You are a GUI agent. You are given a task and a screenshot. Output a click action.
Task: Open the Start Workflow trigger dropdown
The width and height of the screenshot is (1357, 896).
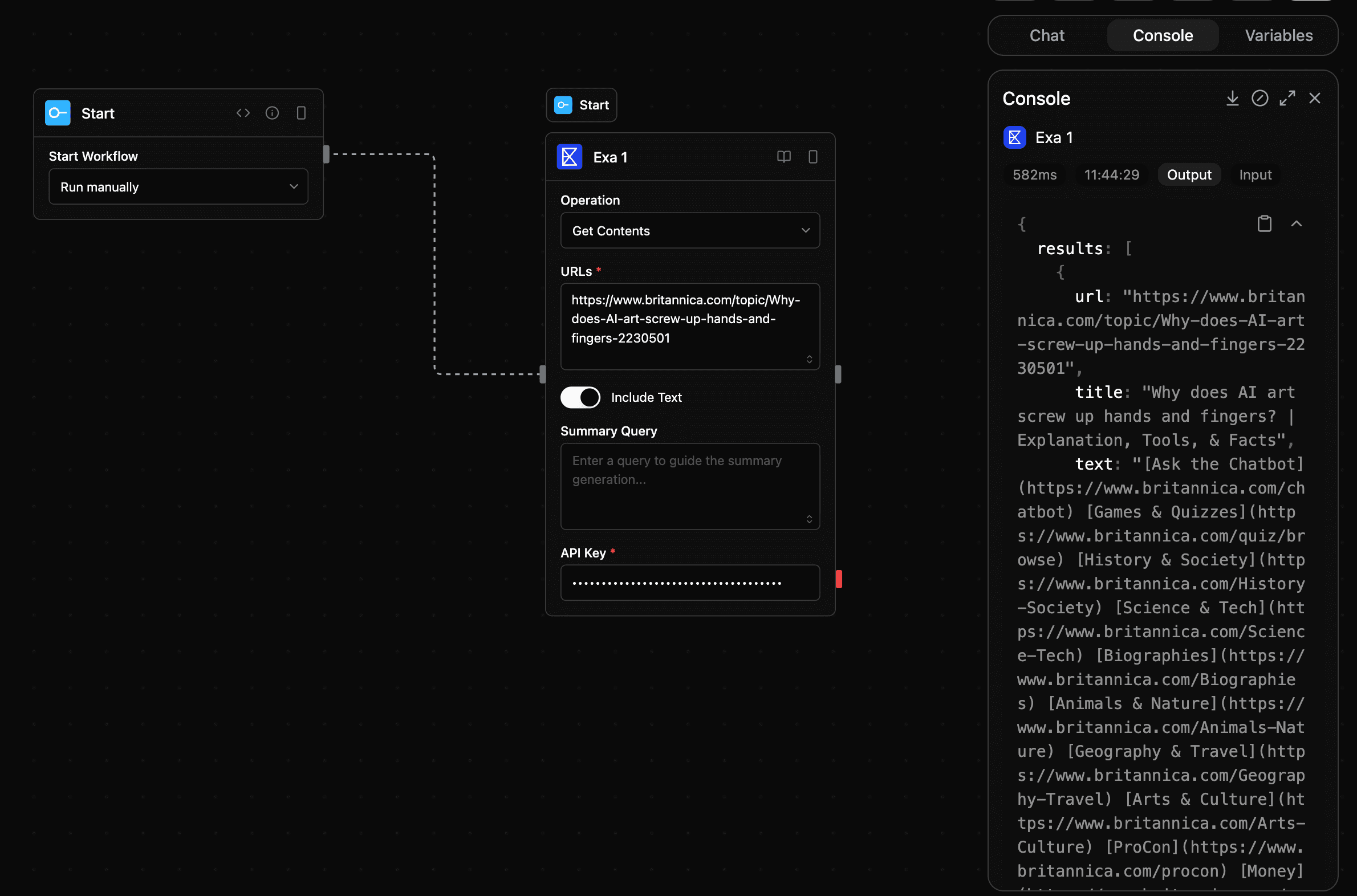pos(178,186)
